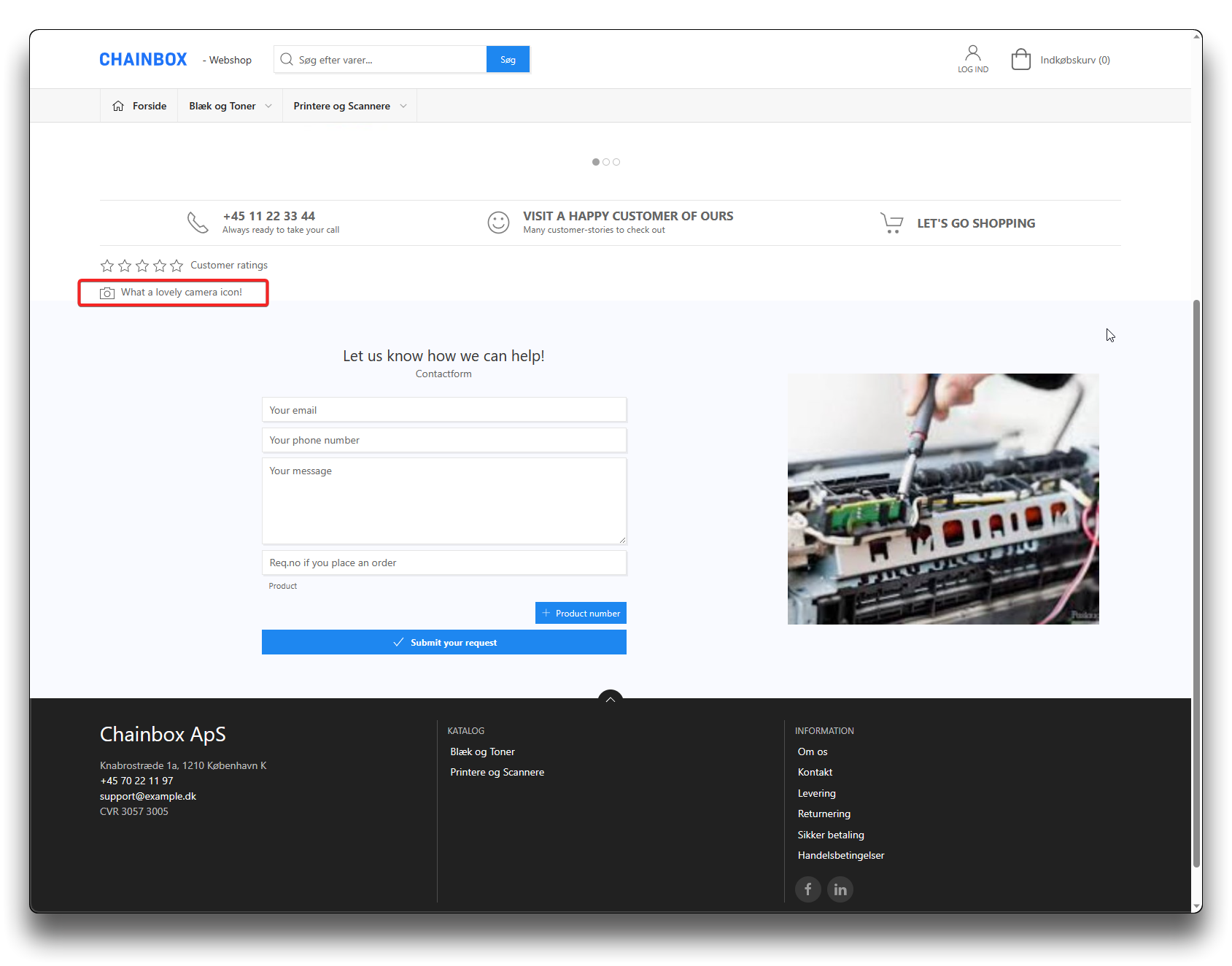
Task: Click the scroll-to-top arrow above footer
Action: [x=610, y=699]
